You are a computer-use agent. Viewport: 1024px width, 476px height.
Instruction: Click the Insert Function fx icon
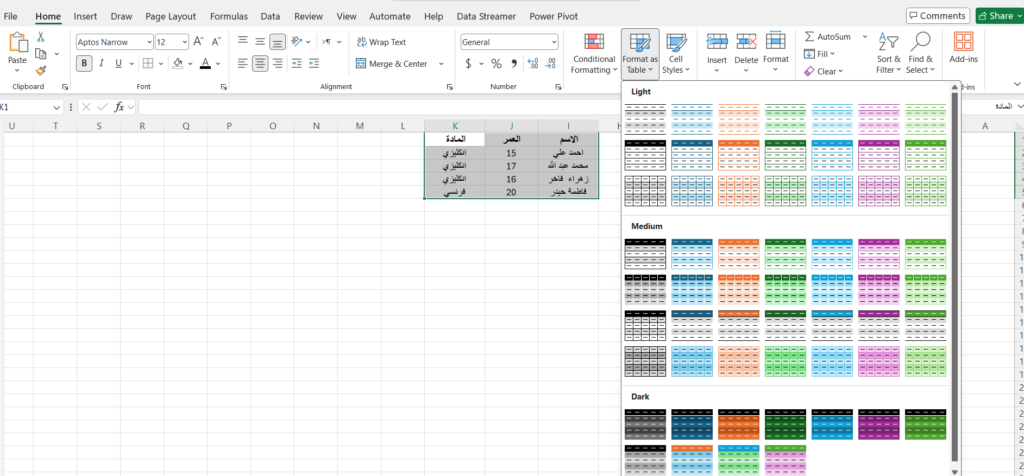[x=119, y=107]
